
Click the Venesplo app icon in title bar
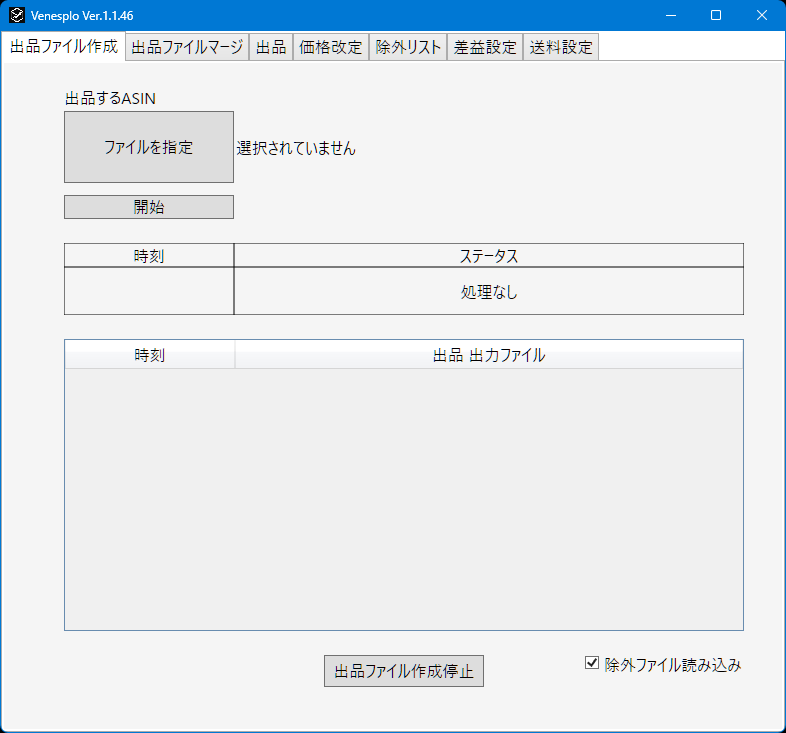tap(17, 16)
